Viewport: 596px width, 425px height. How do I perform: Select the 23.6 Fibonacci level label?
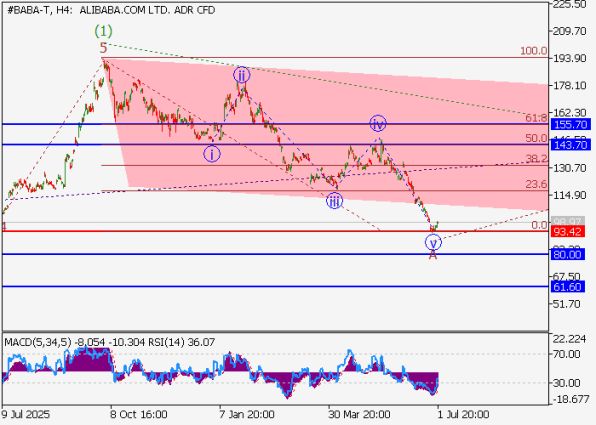536,184
